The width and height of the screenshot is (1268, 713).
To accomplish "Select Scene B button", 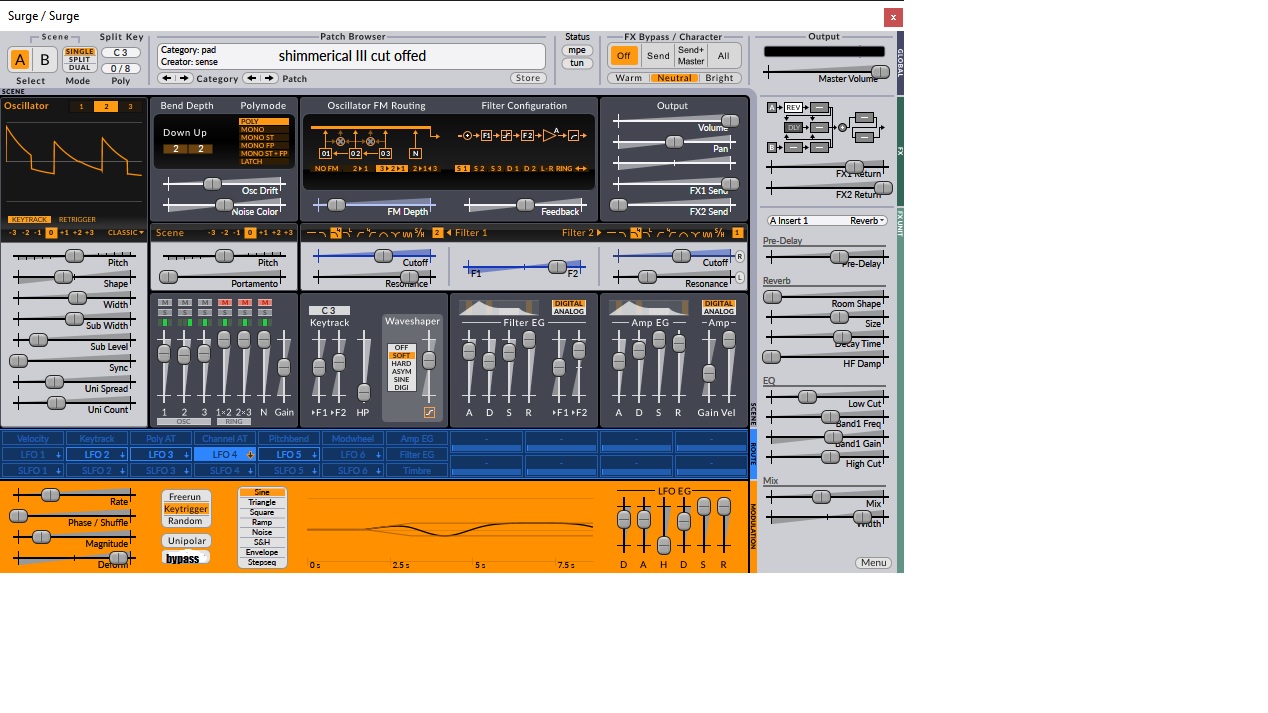I will click(45, 60).
